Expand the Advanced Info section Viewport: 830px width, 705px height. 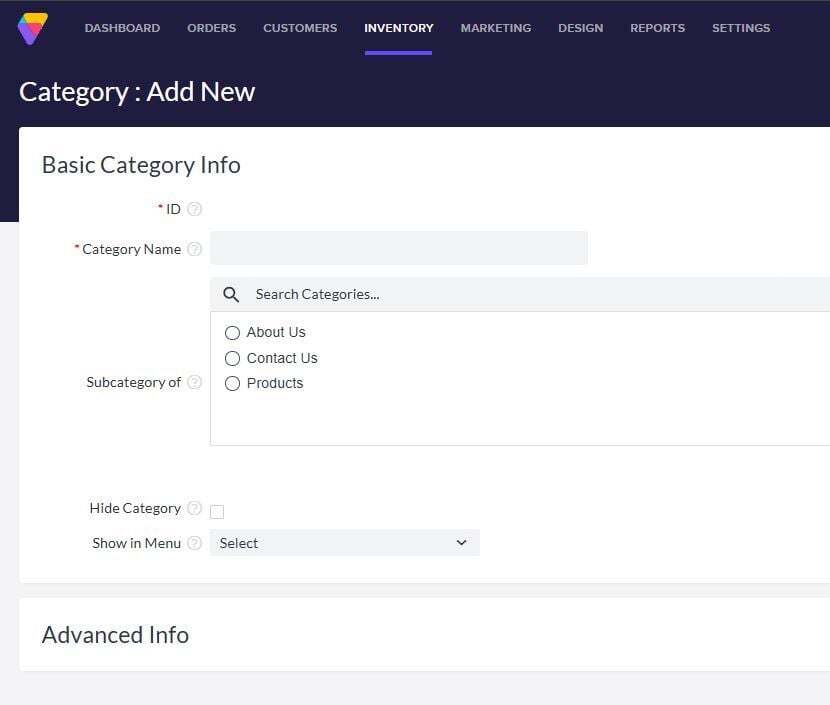coord(115,634)
